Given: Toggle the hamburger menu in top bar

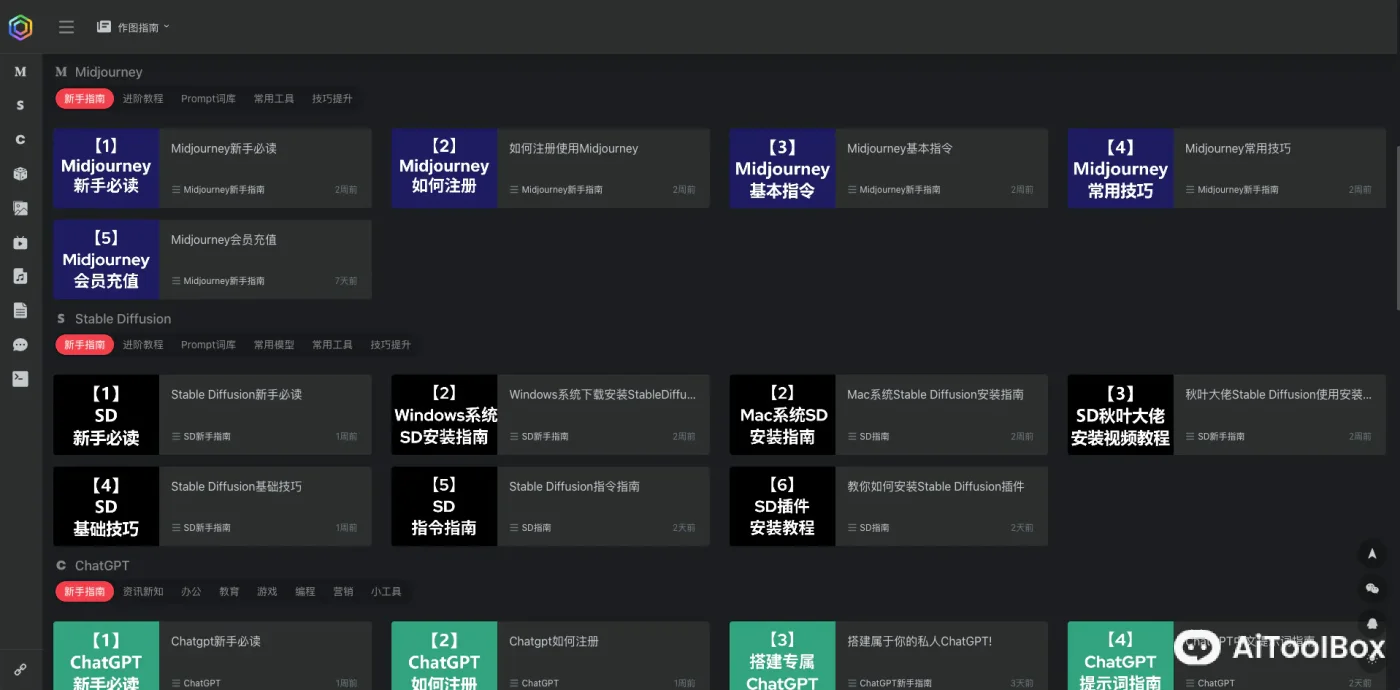Looking at the screenshot, I should pos(66,27).
